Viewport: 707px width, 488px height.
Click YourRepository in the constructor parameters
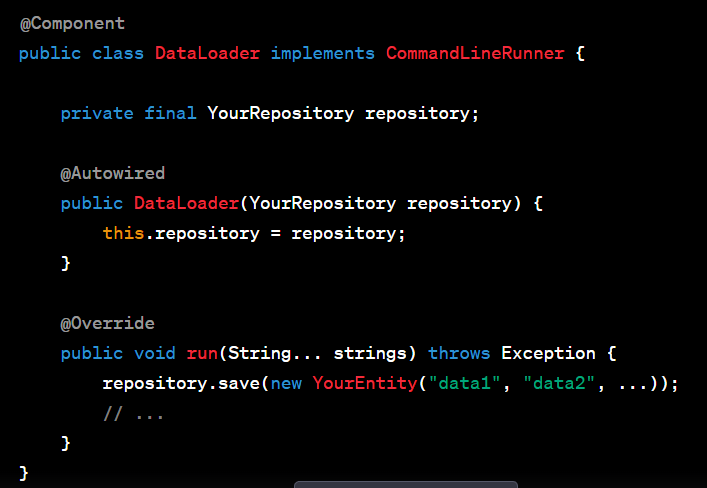tap(322, 203)
